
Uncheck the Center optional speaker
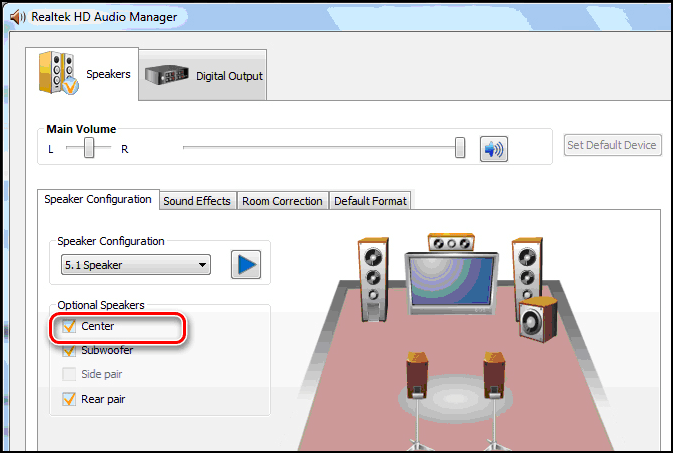point(69,326)
